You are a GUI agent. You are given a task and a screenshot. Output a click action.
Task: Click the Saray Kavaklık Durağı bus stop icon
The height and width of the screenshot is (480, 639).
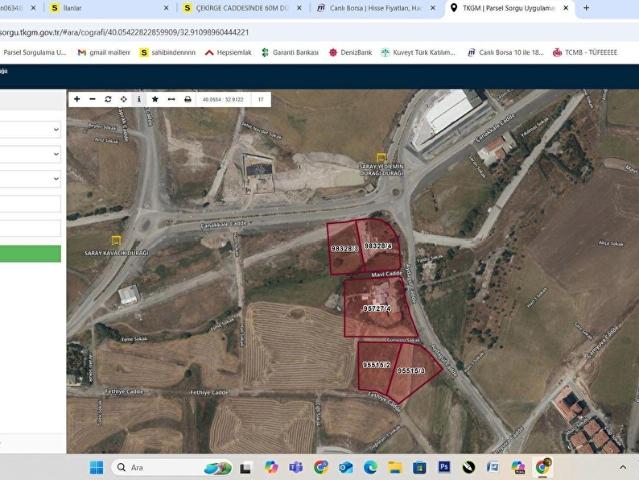coord(116,240)
